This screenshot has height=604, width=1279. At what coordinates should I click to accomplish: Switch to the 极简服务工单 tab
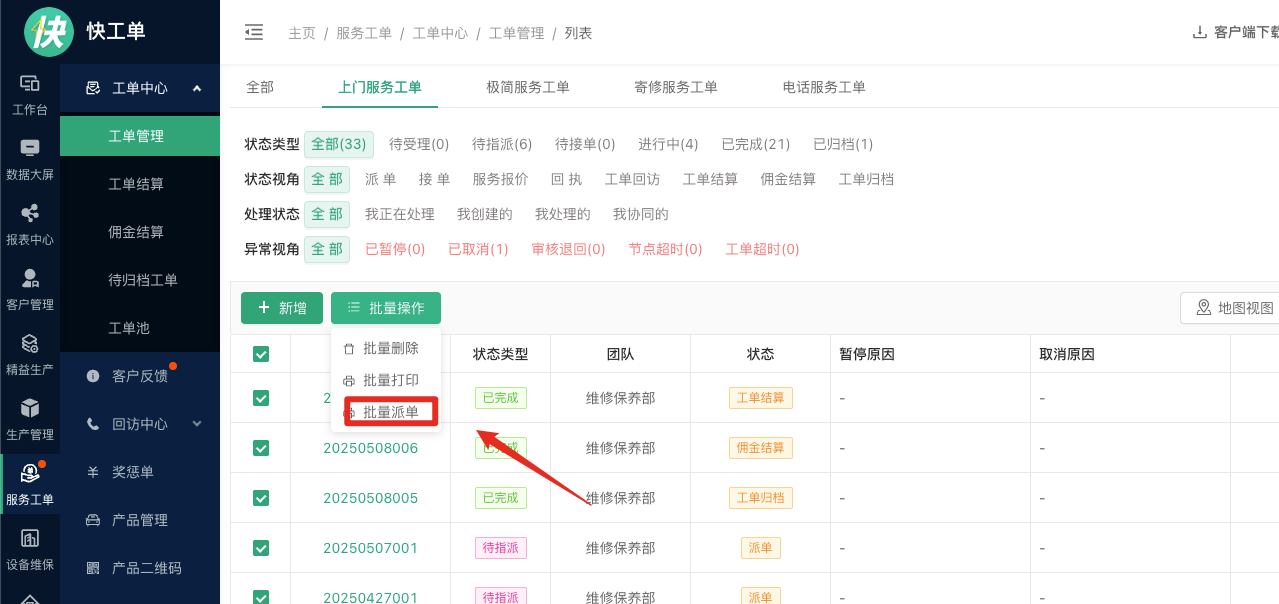(x=528, y=87)
